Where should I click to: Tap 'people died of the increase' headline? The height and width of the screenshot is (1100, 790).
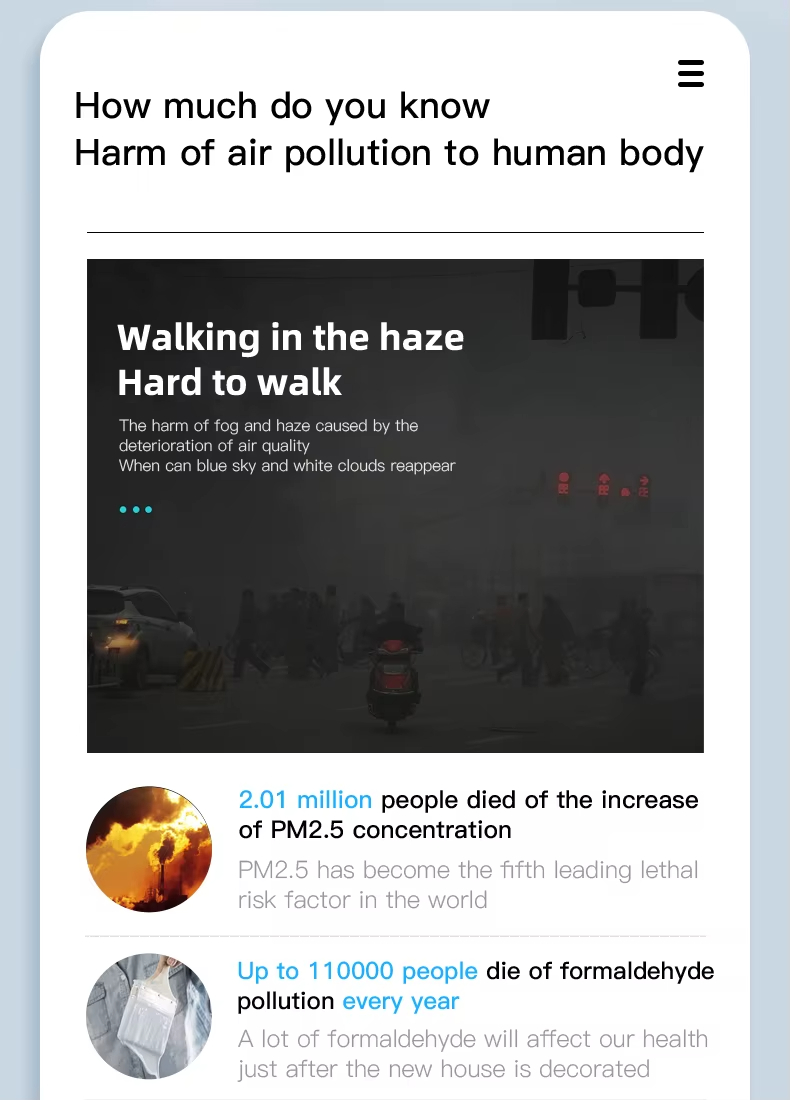coord(540,800)
